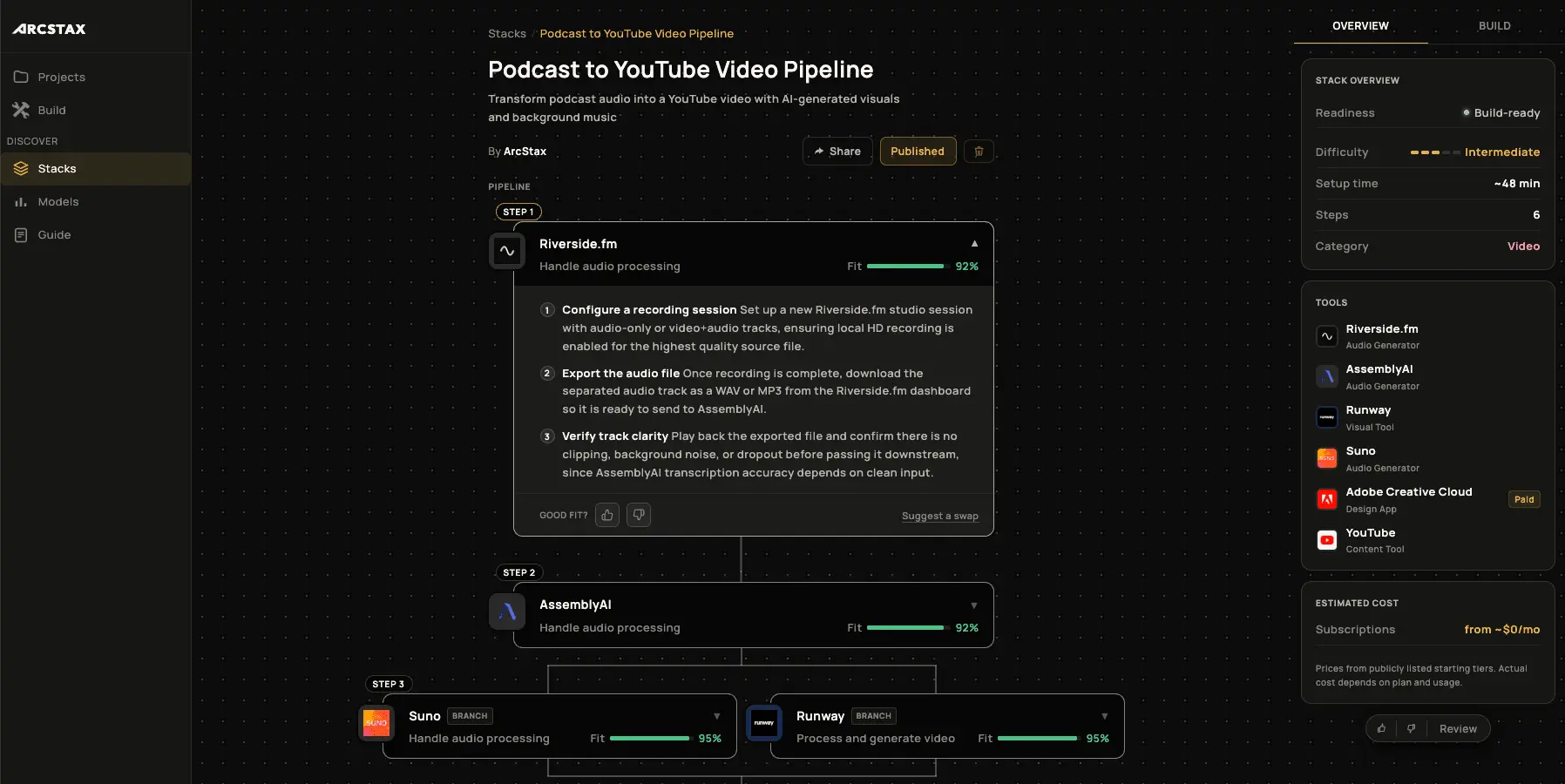This screenshot has height=784, width=1565.
Task: Click the Paid badge on Adobe Creative Cloud
Action: tap(1524, 499)
